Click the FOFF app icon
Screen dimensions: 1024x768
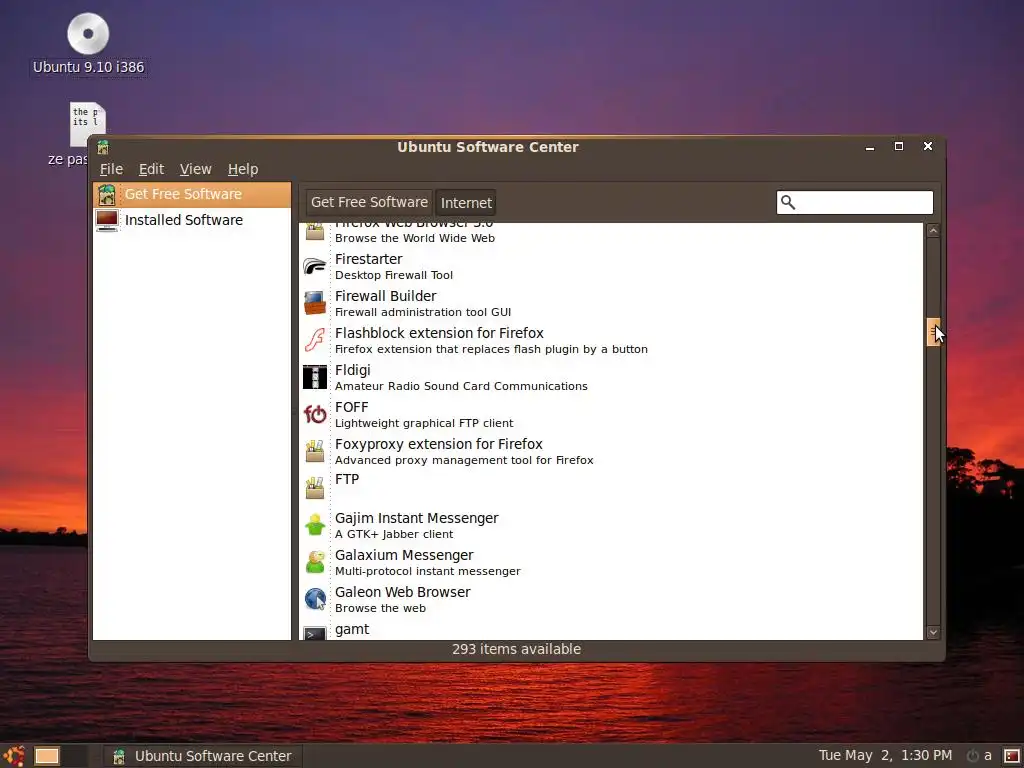[x=315, y=414]
